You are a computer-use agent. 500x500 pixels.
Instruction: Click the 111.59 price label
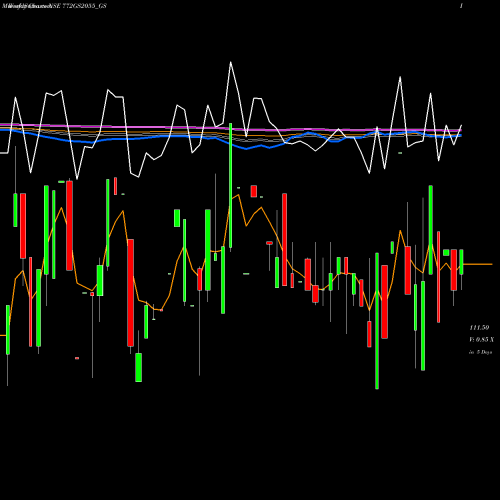[479, 328]
